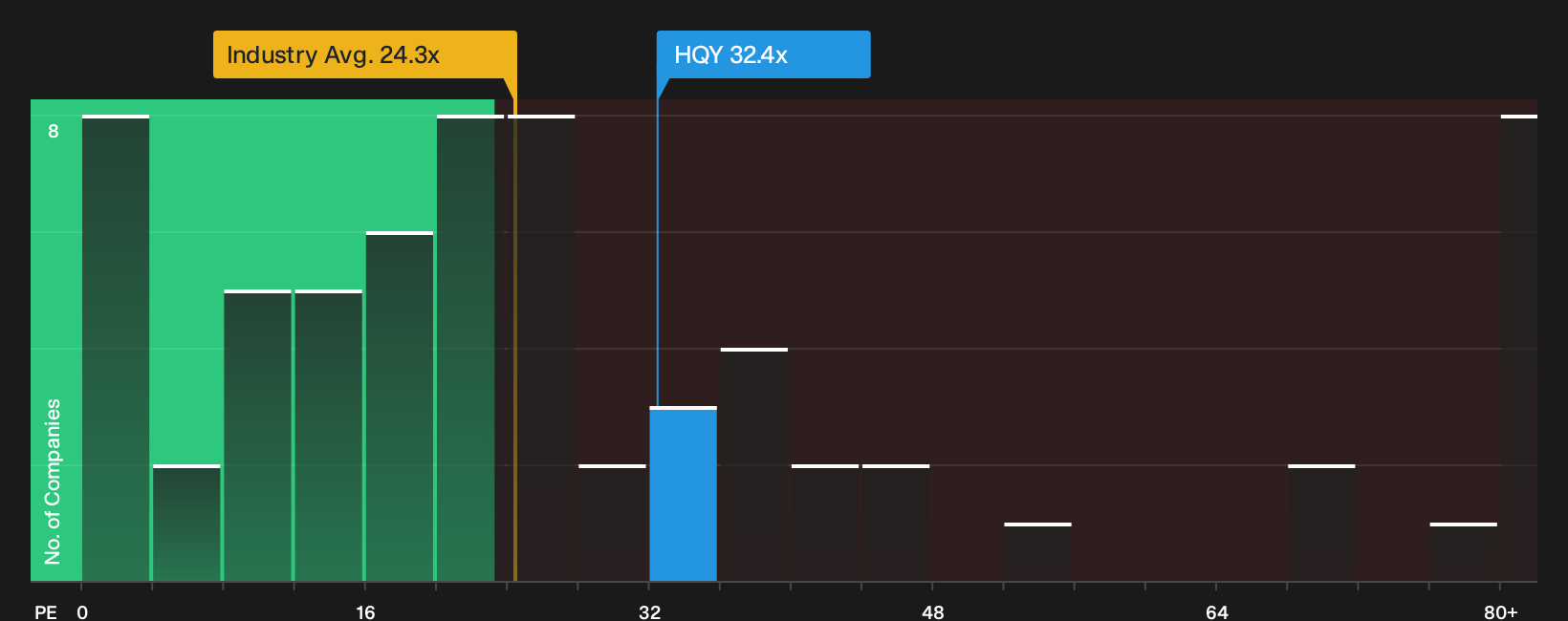
Task: Select the blue HQY highlighted bar
Action: click(683, 494)
